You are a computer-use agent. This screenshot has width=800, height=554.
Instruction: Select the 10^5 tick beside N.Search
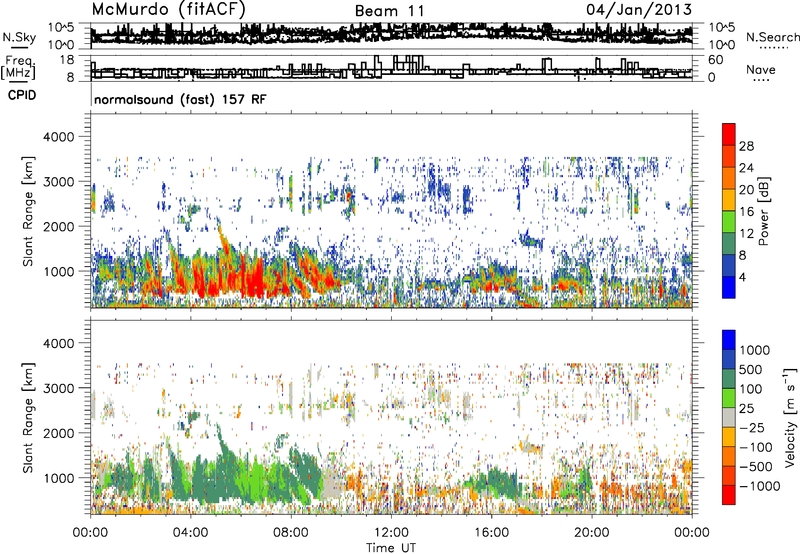pyautogui.click(x=722, y=27)
